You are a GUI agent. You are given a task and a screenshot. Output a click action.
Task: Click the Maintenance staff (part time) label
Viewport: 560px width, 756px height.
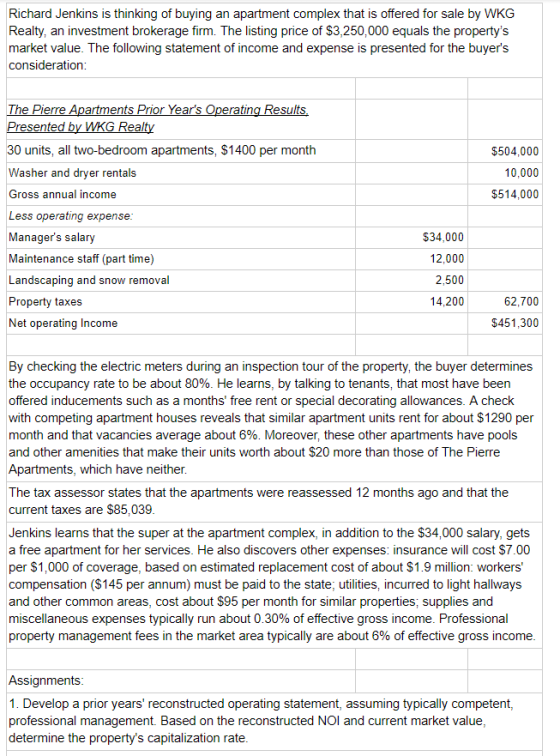coord(81,259)
